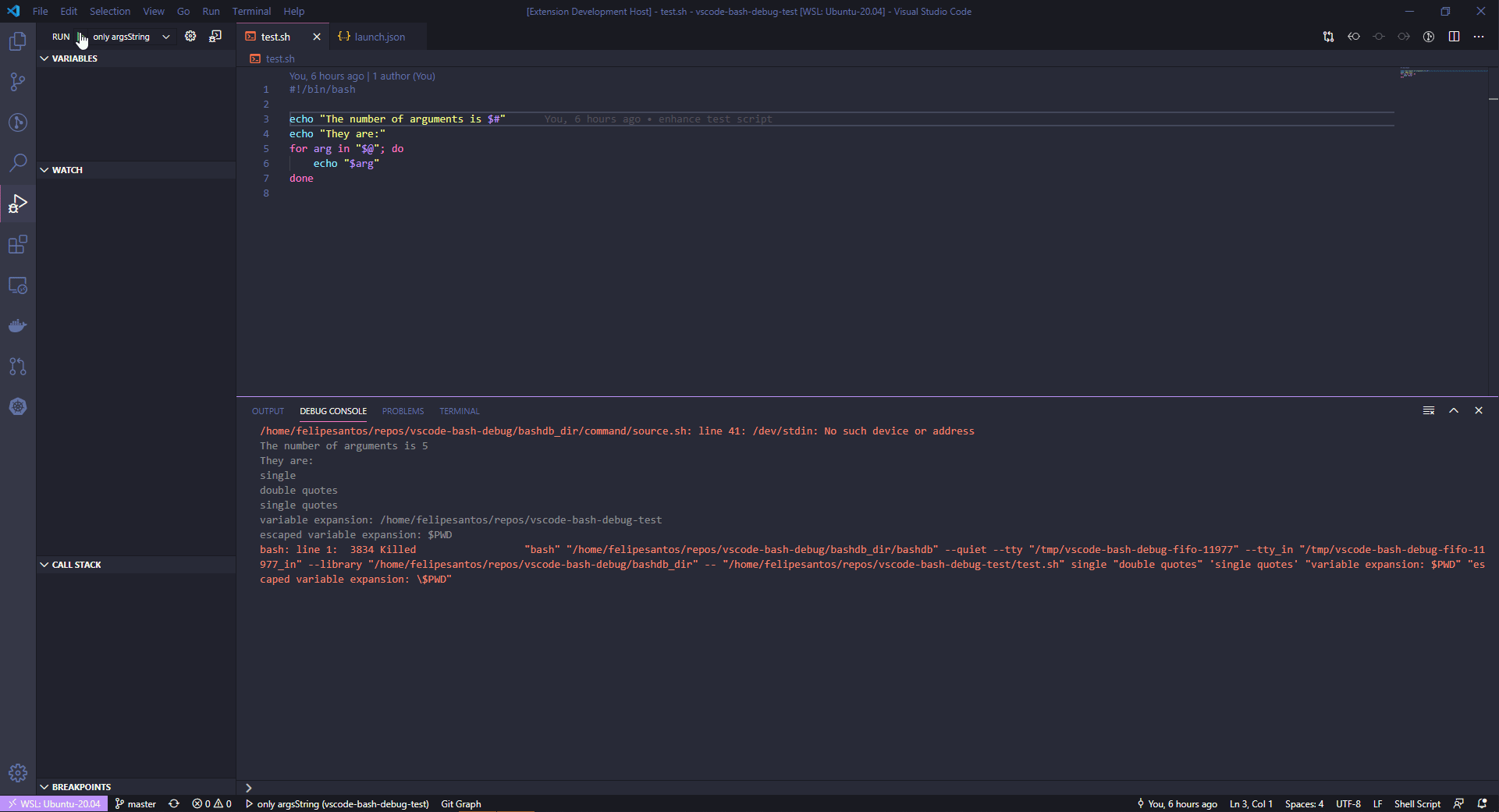Screen dimensions: 1499x812
Task: Open feedback icon in status bar
Action: (x=1458, y=803)
